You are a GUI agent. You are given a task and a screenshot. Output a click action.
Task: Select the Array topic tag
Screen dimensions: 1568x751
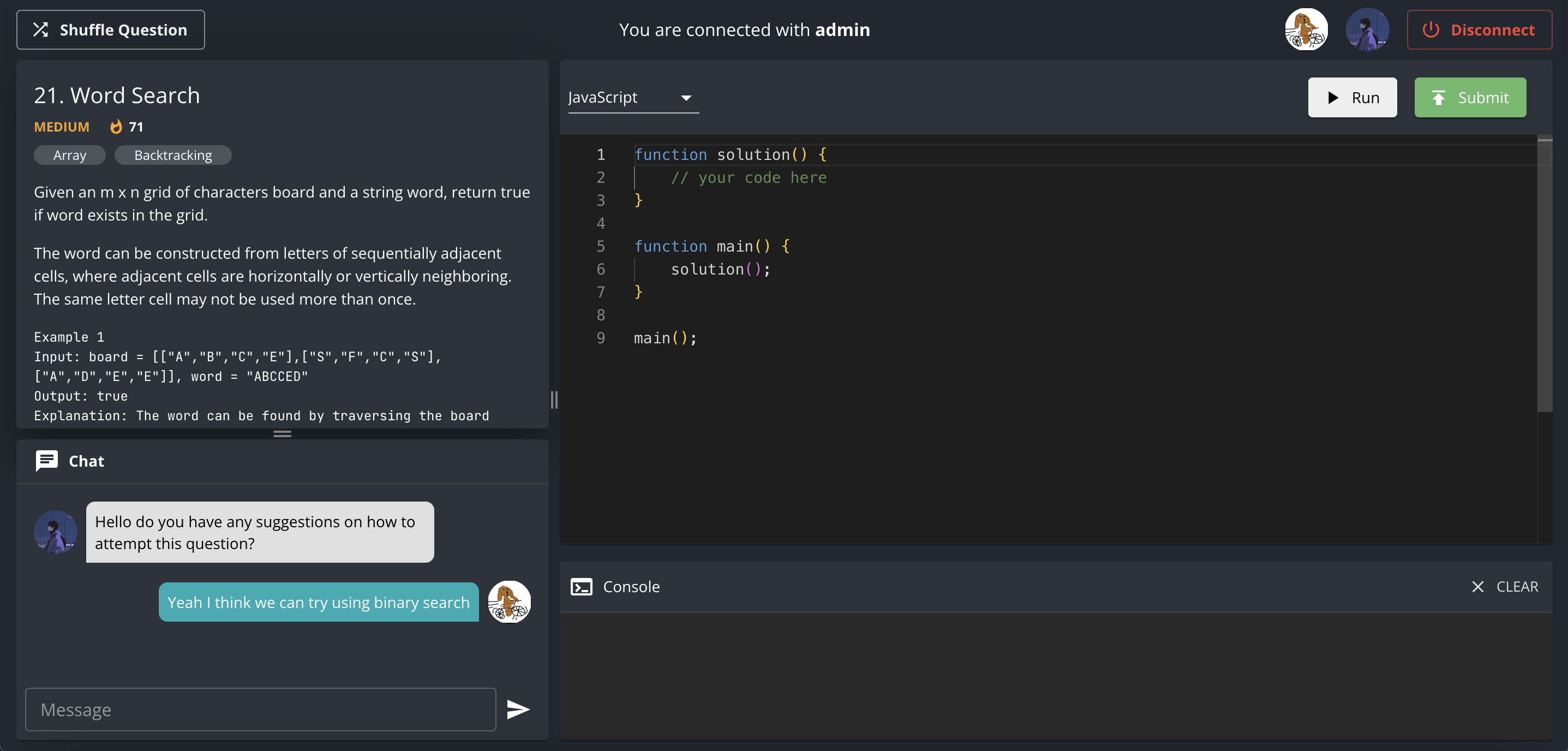tap(69, 156)
